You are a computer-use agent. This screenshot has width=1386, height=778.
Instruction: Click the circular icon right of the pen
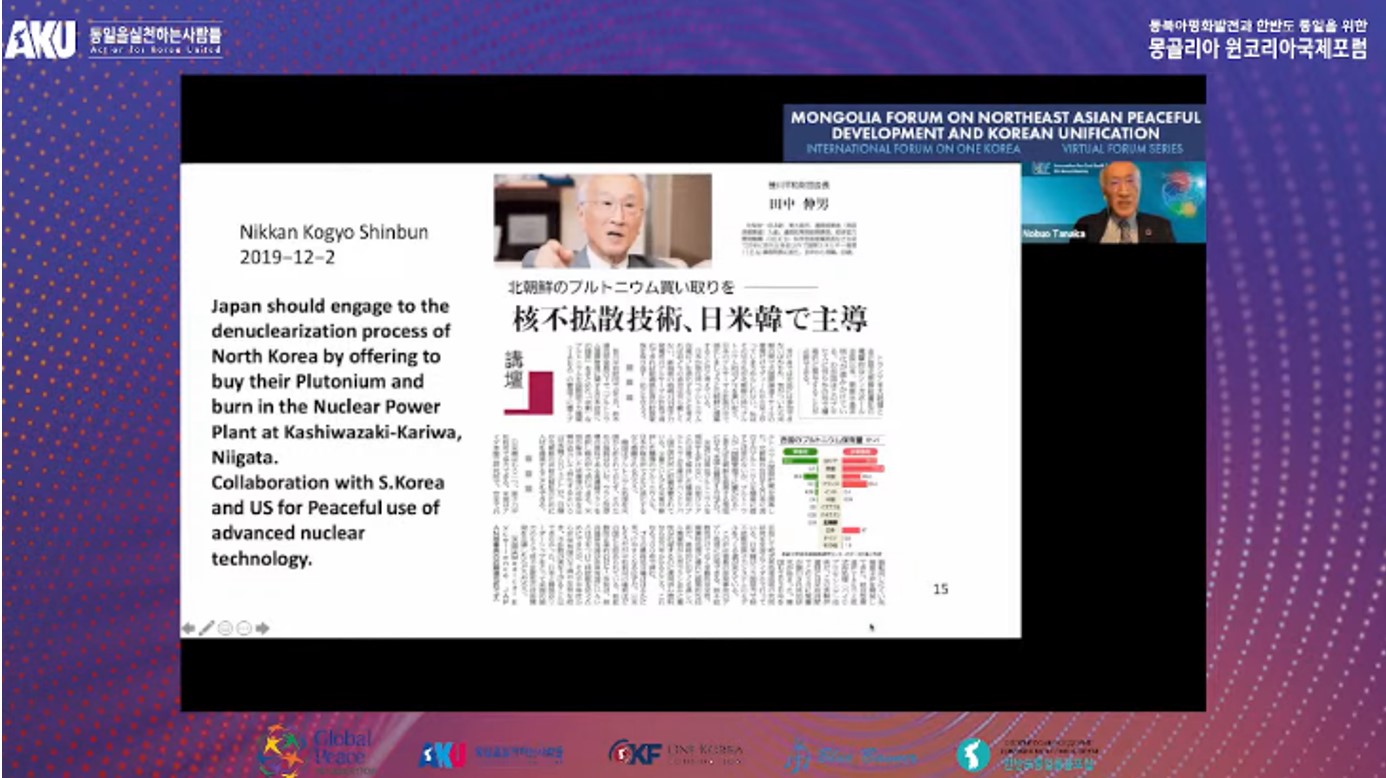225,628
